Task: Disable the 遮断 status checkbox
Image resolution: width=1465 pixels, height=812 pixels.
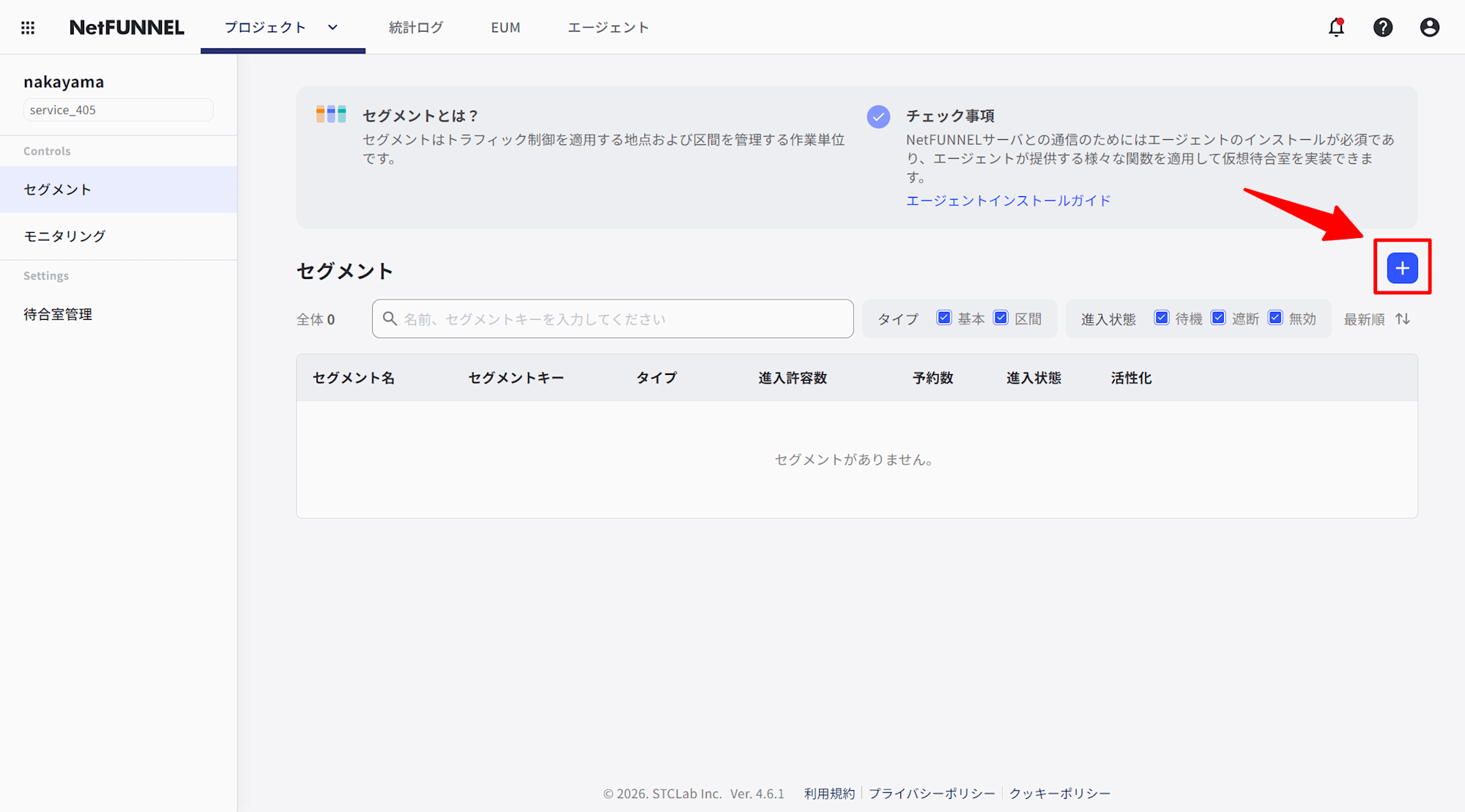Action: (x=1218, y=318)
